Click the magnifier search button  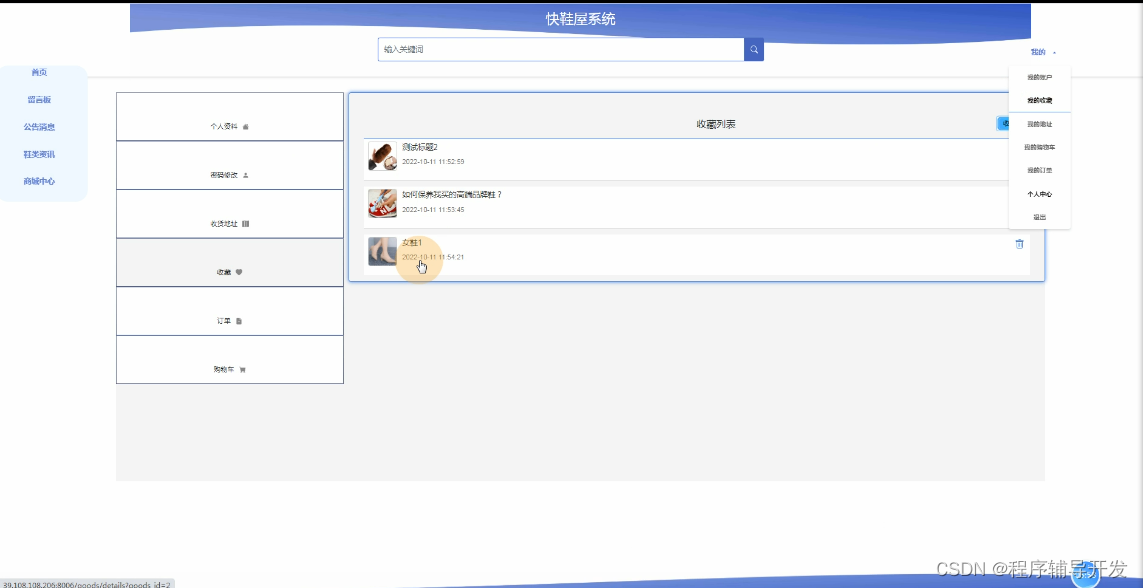pyautogui.click(x=754, y=50)
